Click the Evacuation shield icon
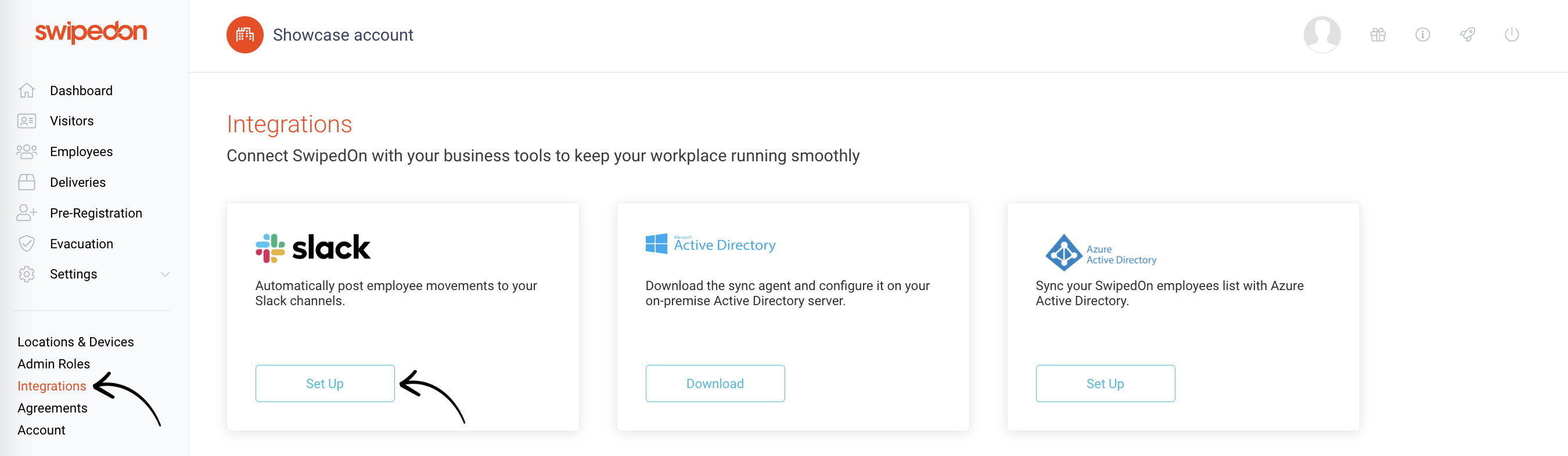The image size is (1568, 456). click(x=27, y=244)
